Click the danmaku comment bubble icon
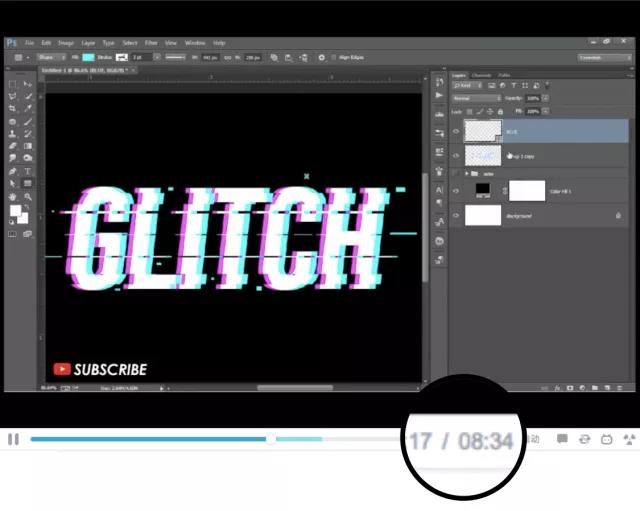Image resolution: width=640 pixels, height=511 pixels. tap(562, 439)
